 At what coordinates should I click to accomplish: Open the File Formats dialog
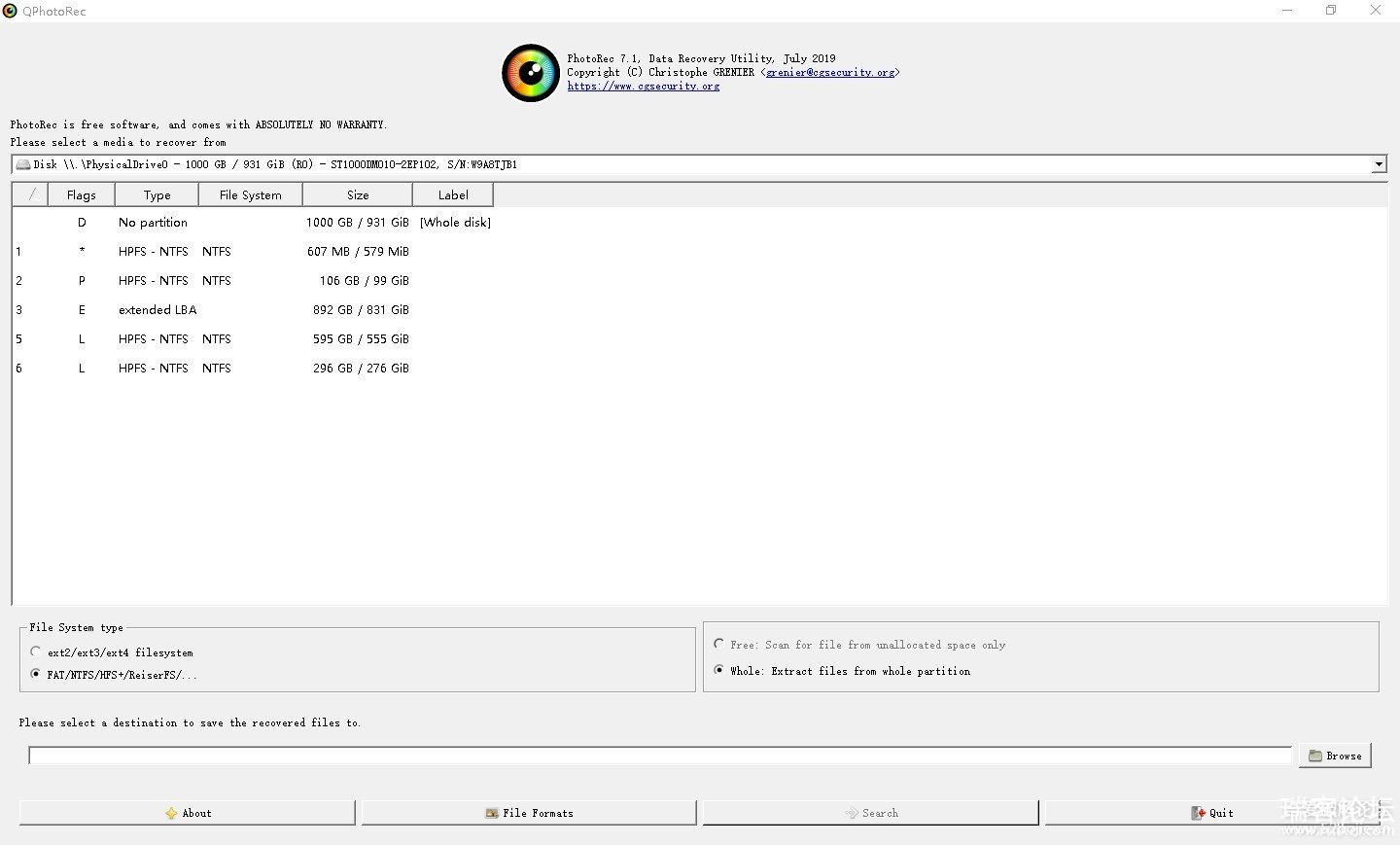pyautogui.click(x=529, y=813)
